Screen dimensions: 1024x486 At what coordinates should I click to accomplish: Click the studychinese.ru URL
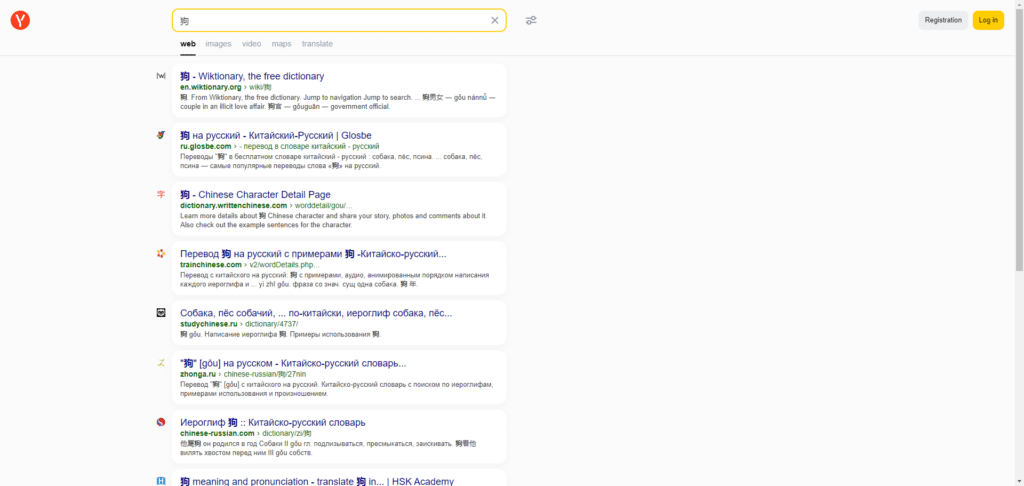[208, 324]
